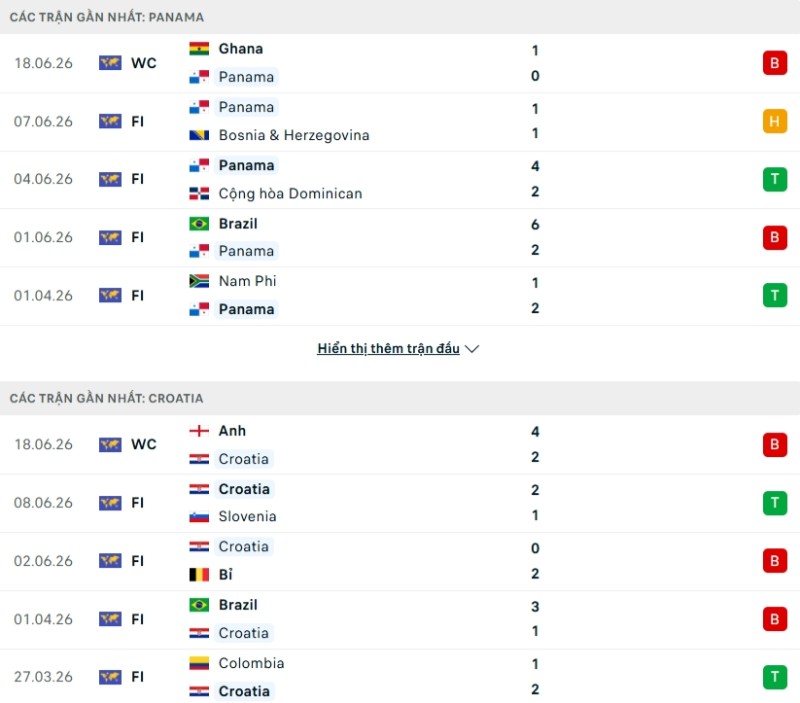Click the Bosnia & Herzegovina flag icon
This screenshot has width=800, height=703.
tap(199, 135)
